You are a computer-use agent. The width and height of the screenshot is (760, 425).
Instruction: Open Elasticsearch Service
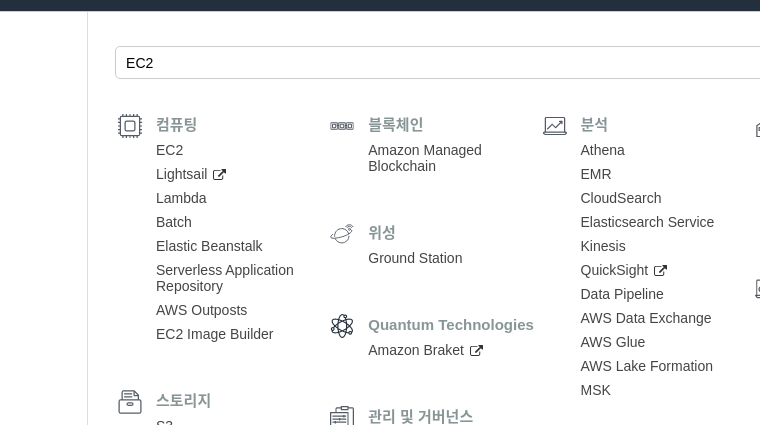point(647,222)
